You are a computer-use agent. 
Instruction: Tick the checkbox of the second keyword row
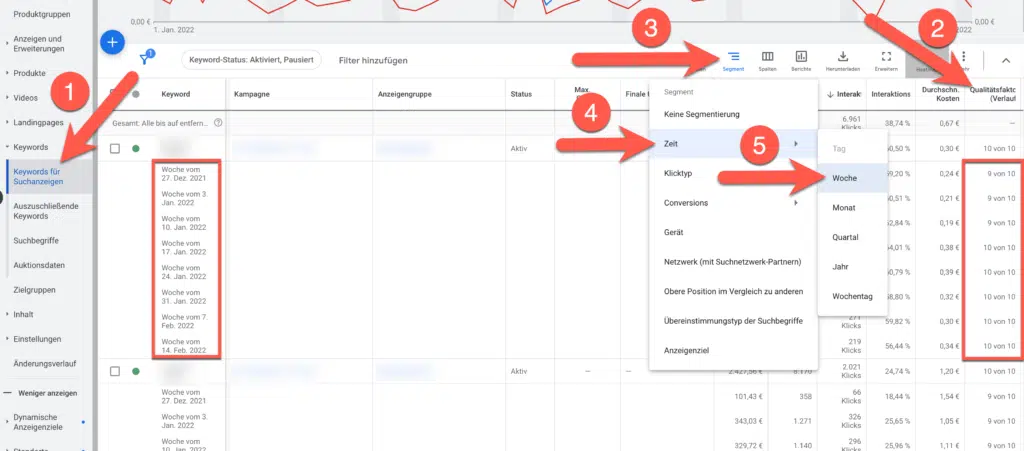(115, 371)
